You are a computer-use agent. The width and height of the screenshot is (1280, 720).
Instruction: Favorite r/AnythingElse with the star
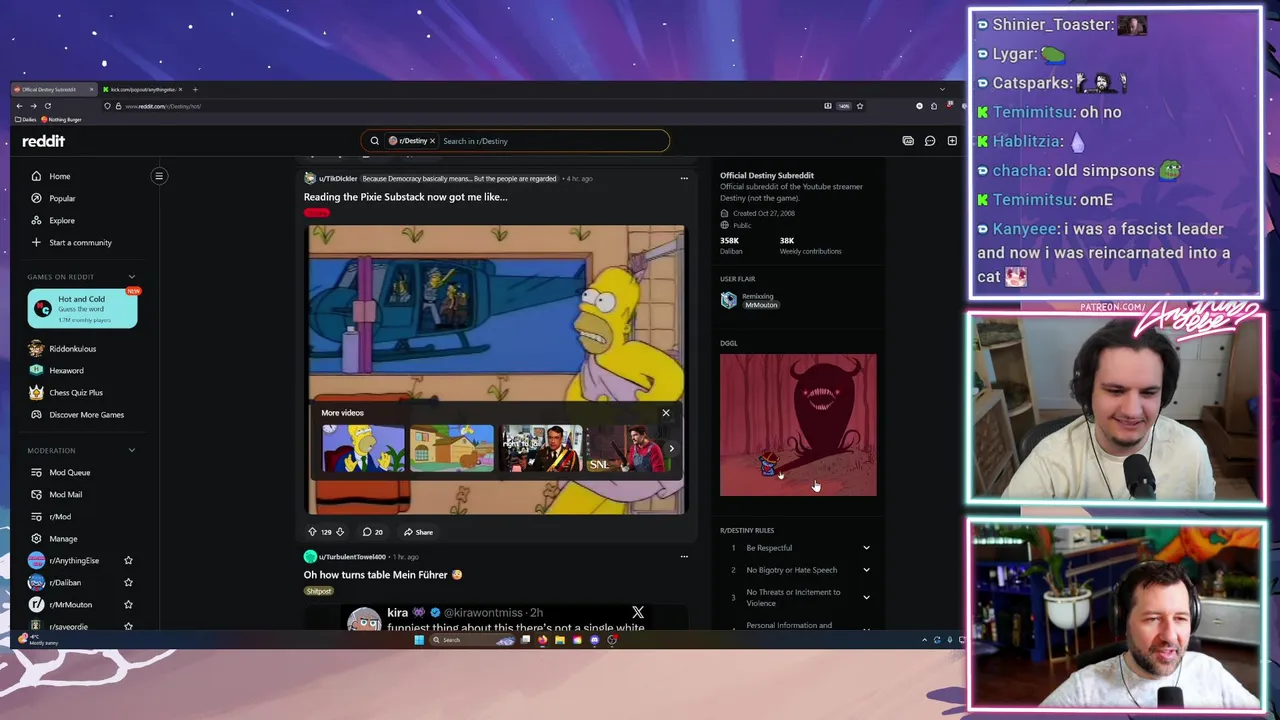click(x=128, y=560)
